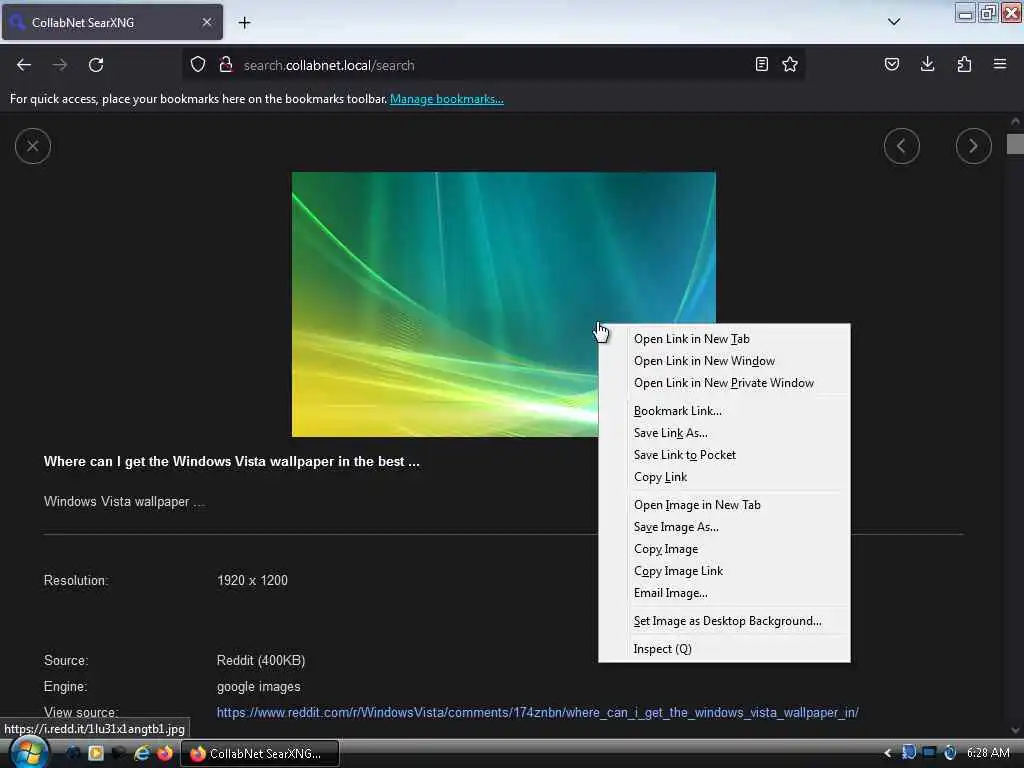Click the Manage bookmarks link
This screenshot has width=1024, height=768.
[447, 99]
